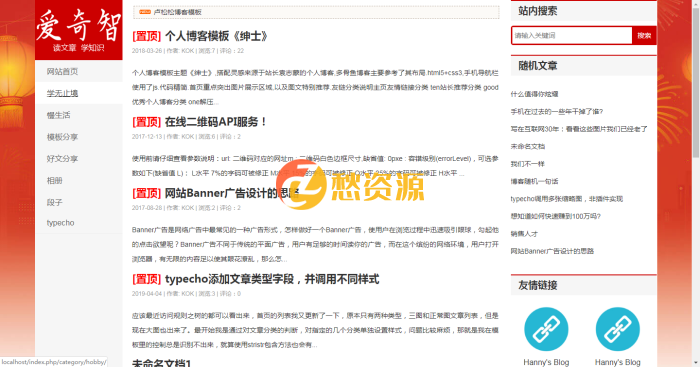
Task: Open random article 我们不一样
Action: tap(528, 164)
